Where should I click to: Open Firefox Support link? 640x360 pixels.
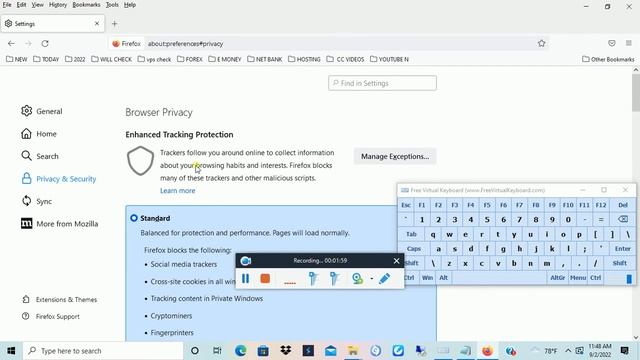[x=51, y=316]
